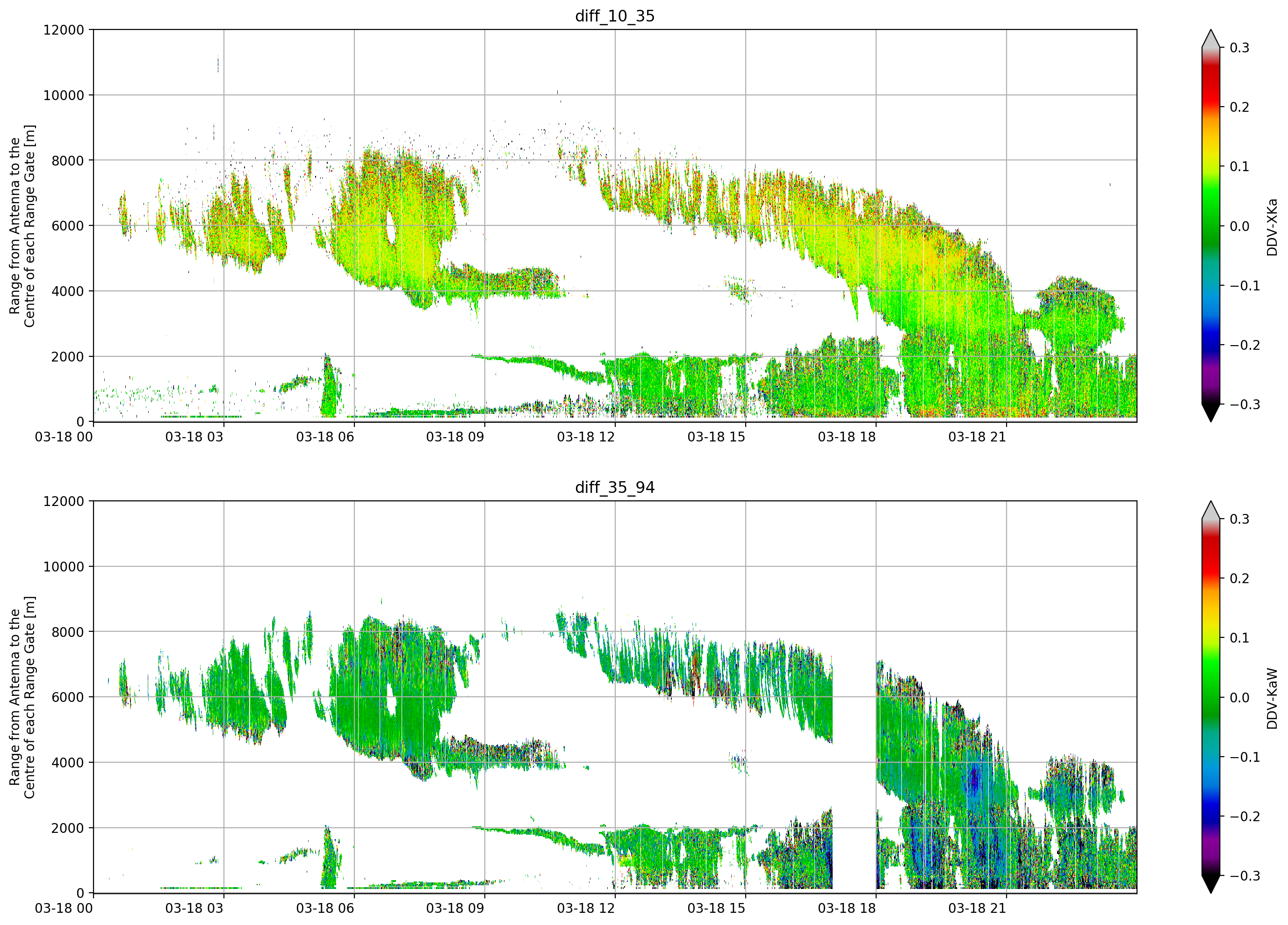Viewport: 1288px width, 925px height.
Task: Select the DDV-KaW colorbar label
Action: coord(1272,698)
